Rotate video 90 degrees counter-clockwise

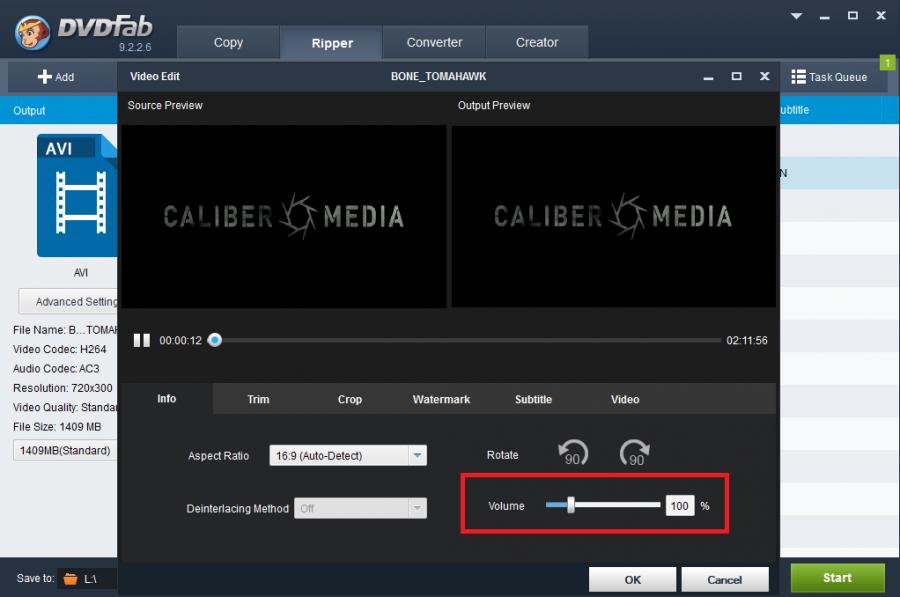point(573,455)
